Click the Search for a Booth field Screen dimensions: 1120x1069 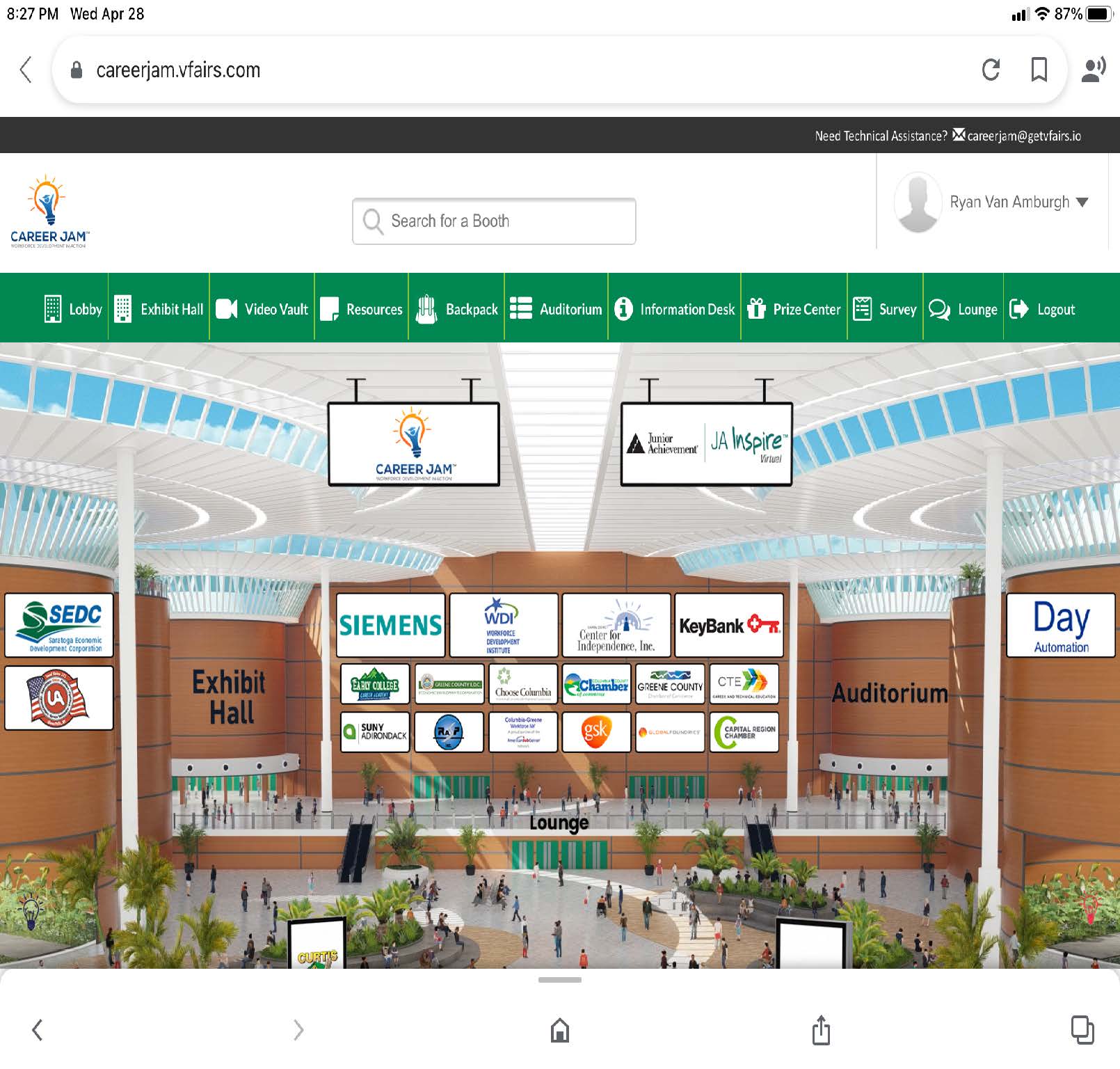[494, 221]
